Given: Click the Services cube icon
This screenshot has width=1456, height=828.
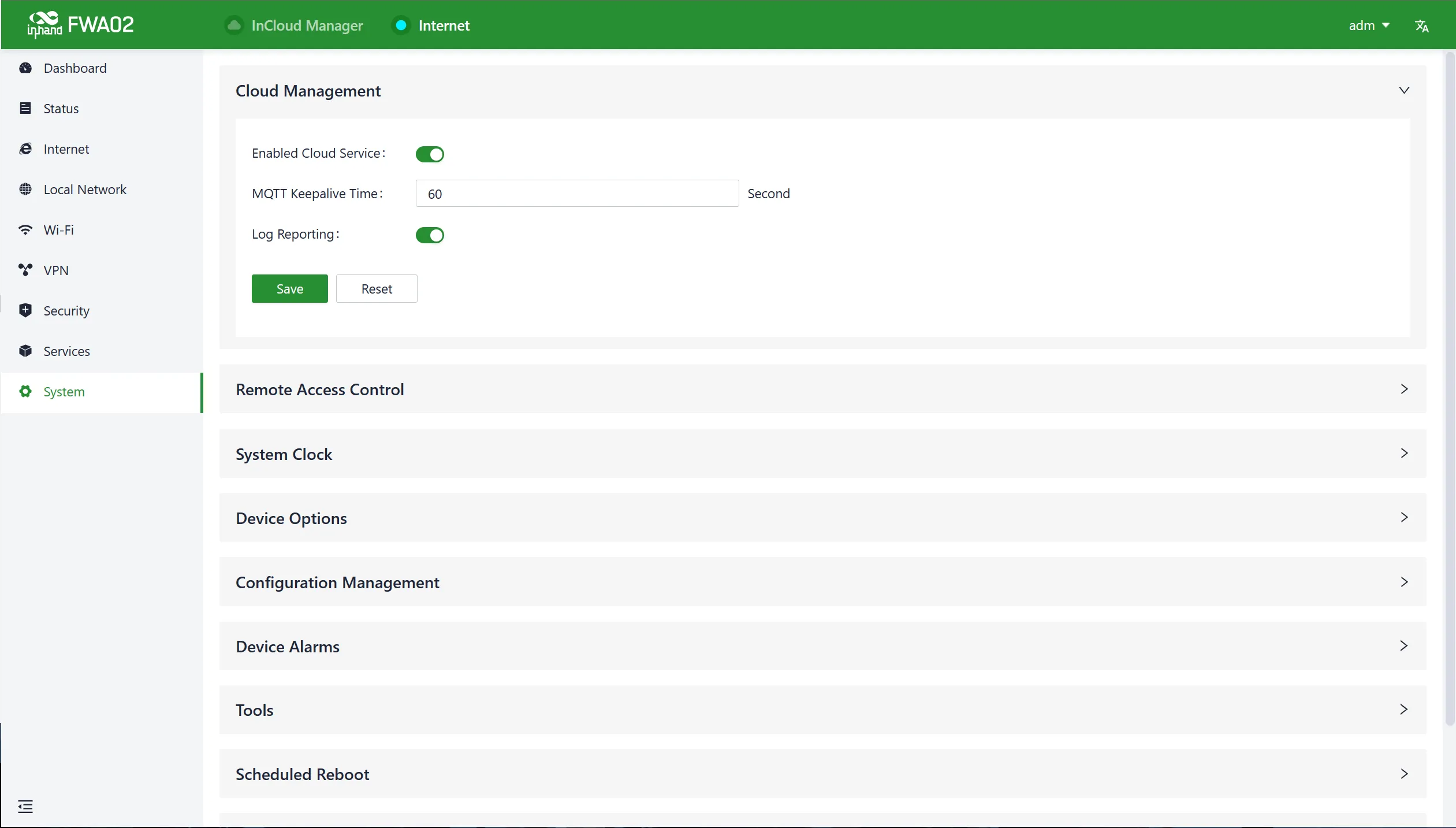Looking at the screenshot, I should click(x=25, y=351).
